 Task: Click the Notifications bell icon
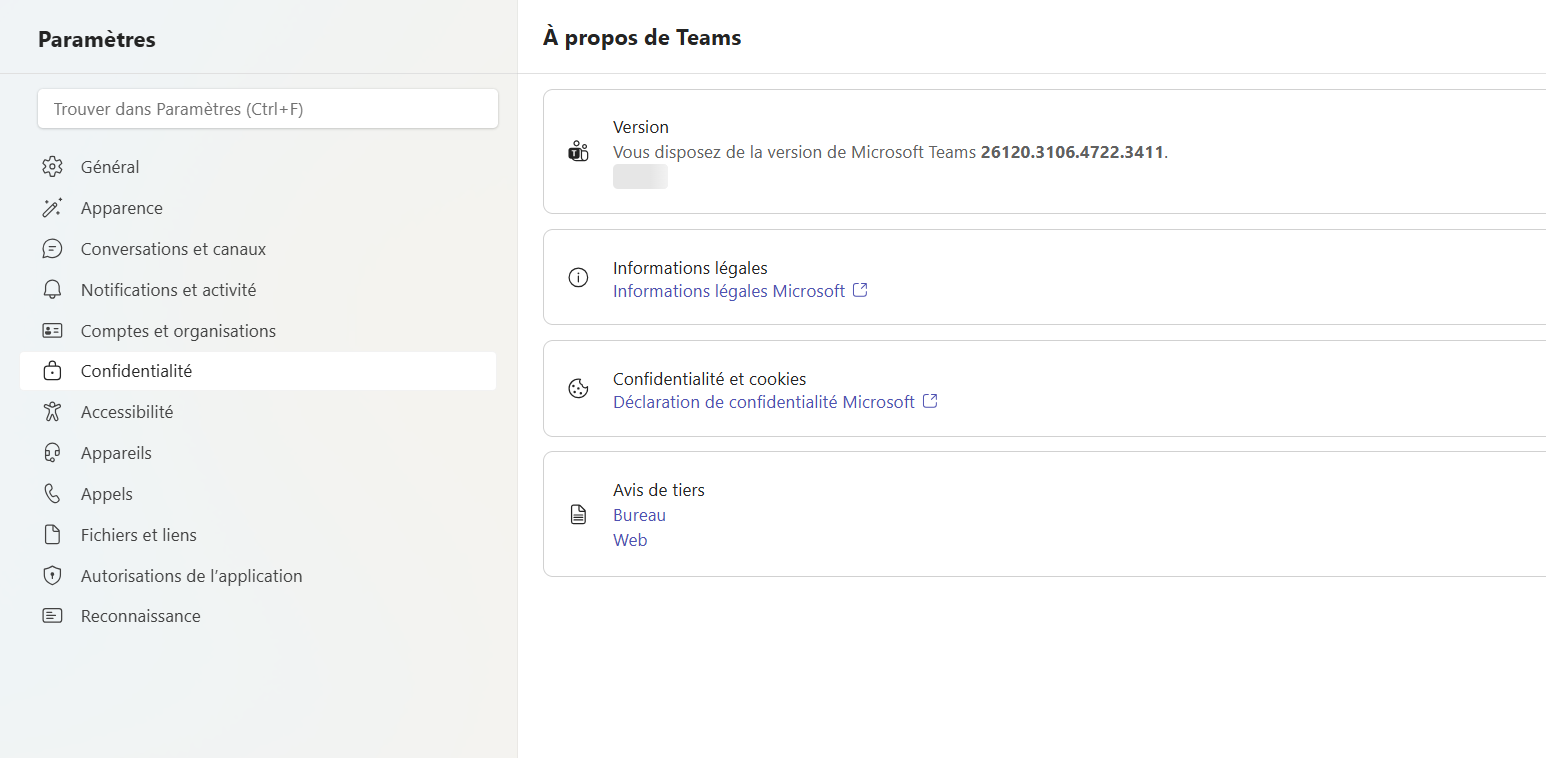pos(52,290)
